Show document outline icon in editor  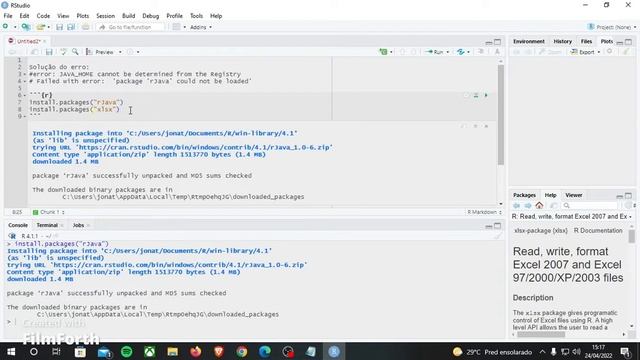coord(481,52)
